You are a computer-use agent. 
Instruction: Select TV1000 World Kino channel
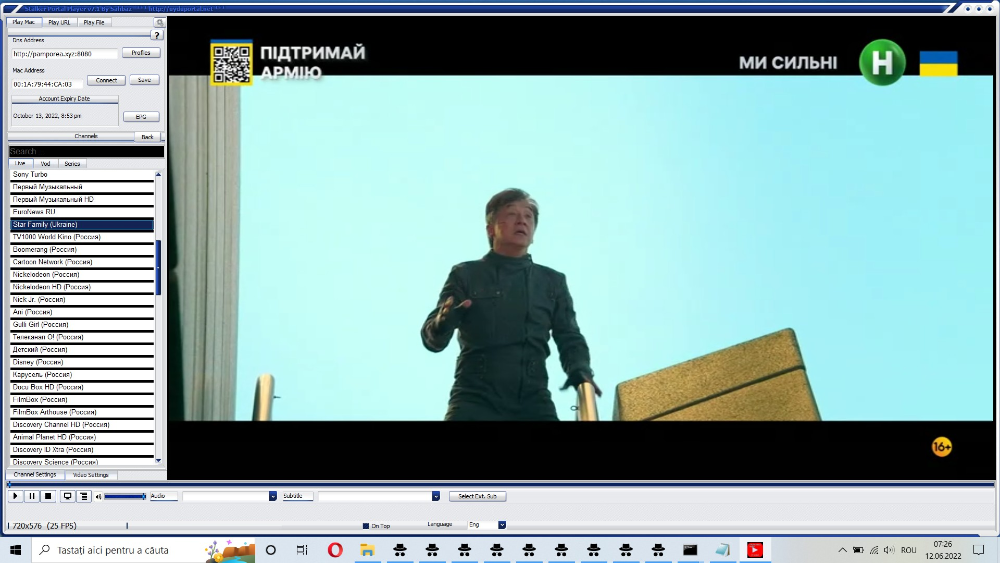82,237
